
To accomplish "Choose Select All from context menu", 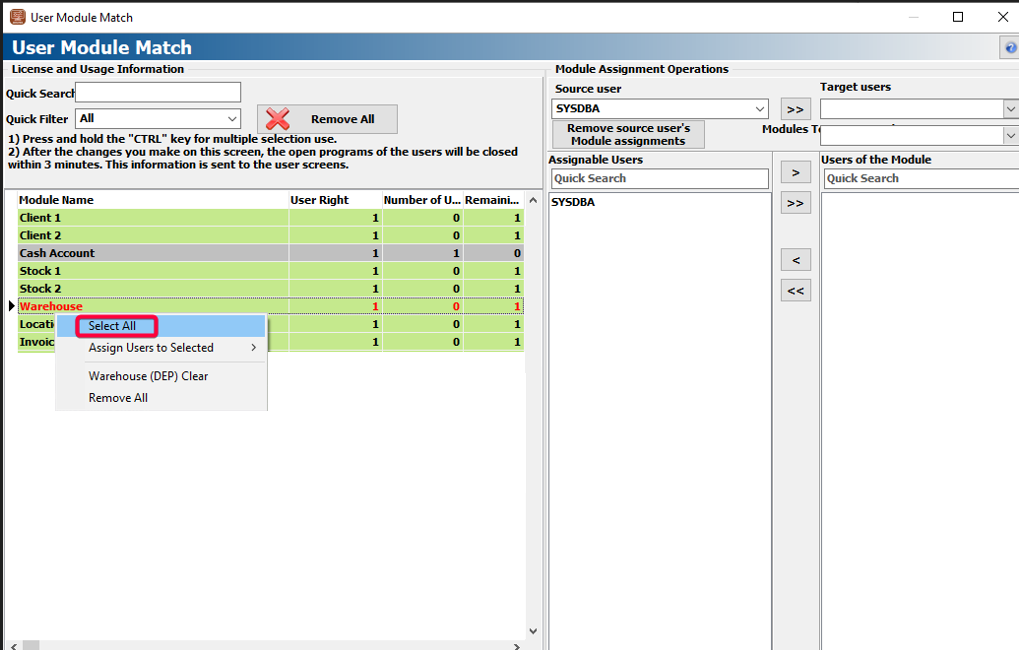I will [x=112, y=326].
